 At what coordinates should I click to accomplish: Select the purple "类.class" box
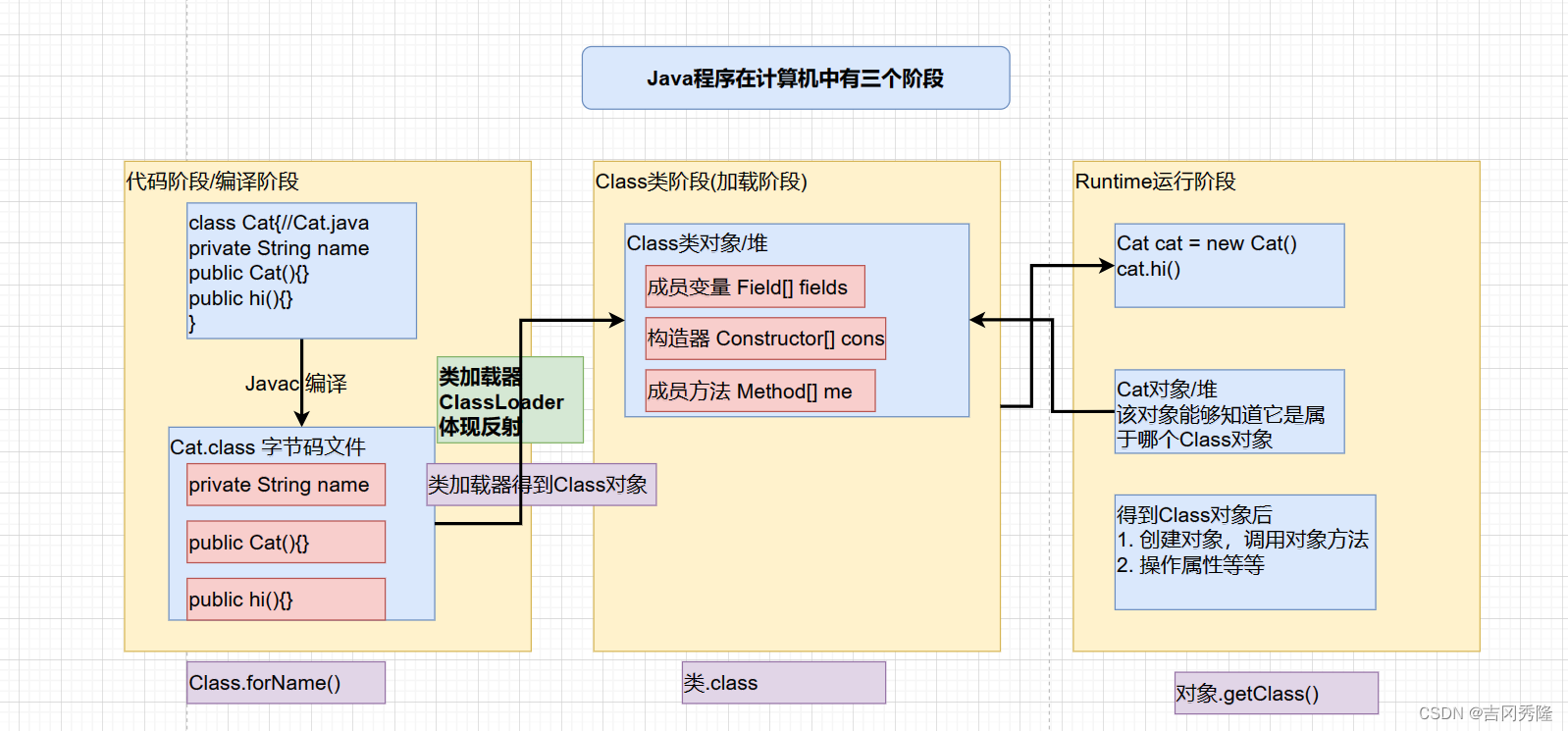(784, 682)
